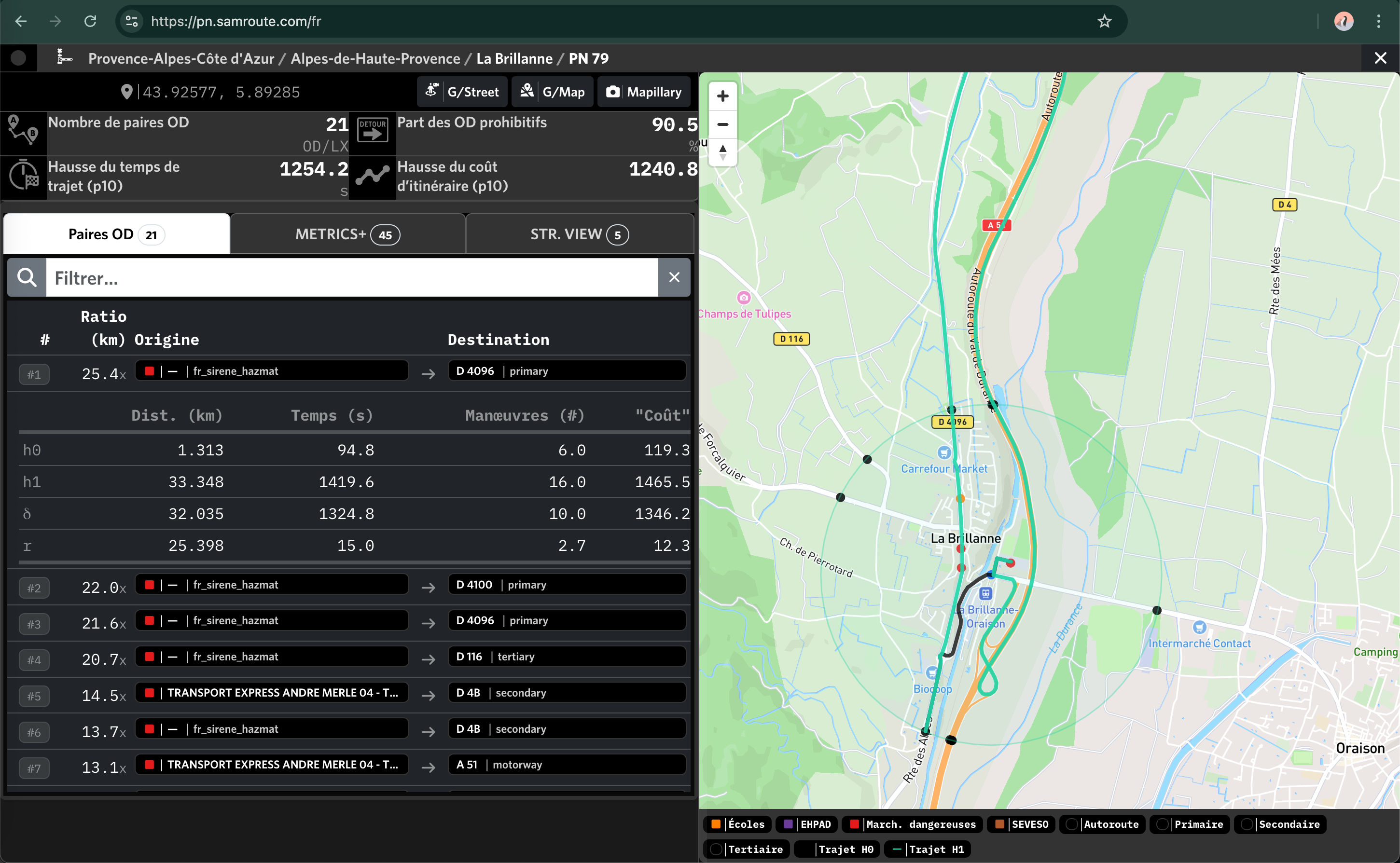1400x863 pixels.
Task: Switch to Paires OD tab
Action: point(116,234)
